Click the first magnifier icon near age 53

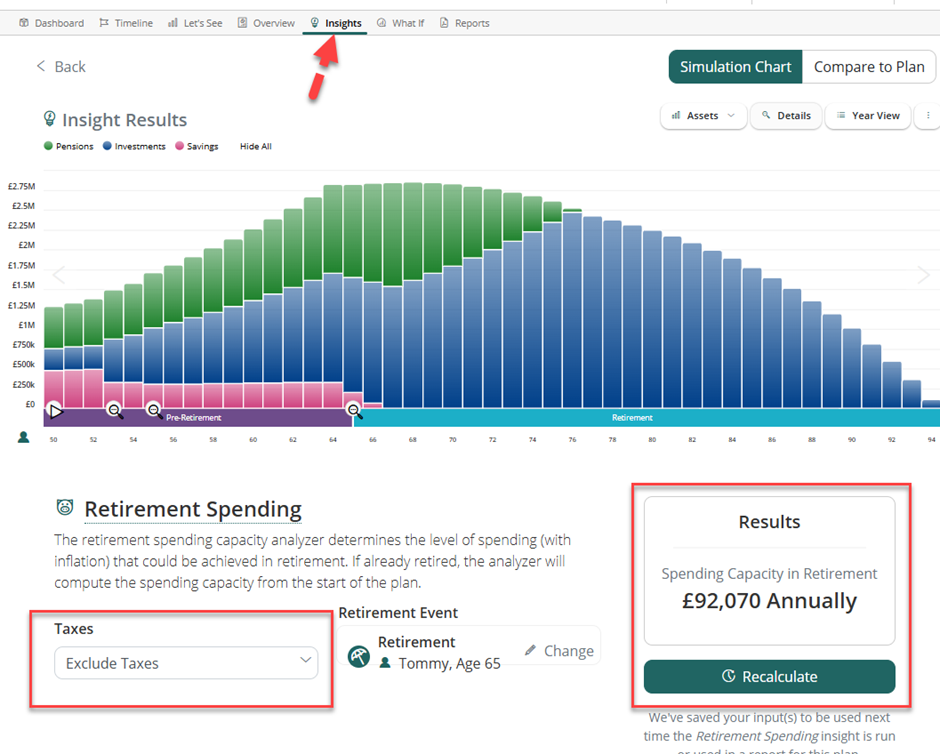click(x=114, y=410)
